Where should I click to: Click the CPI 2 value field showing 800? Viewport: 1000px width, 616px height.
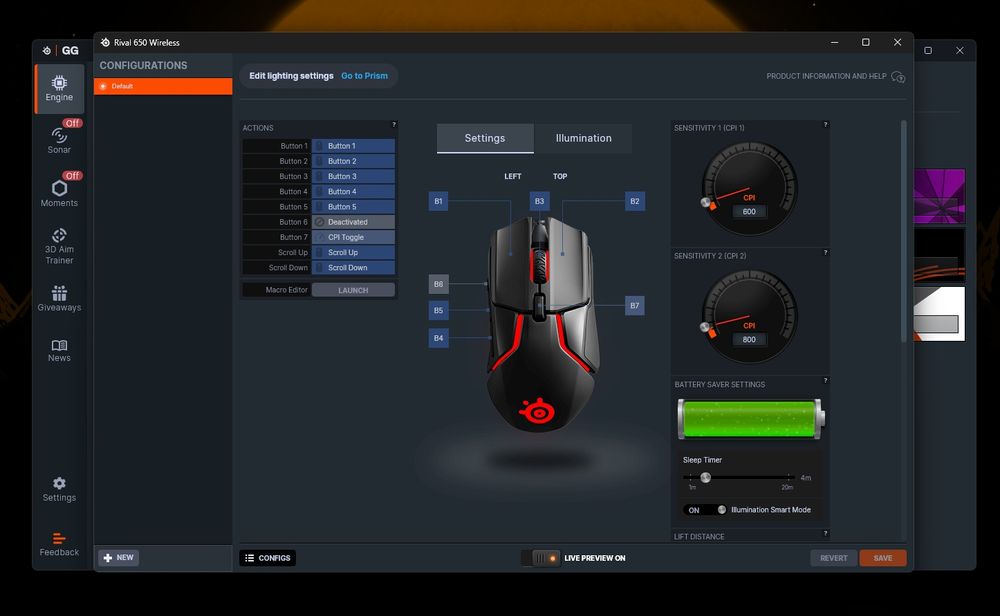coord(749,340)
